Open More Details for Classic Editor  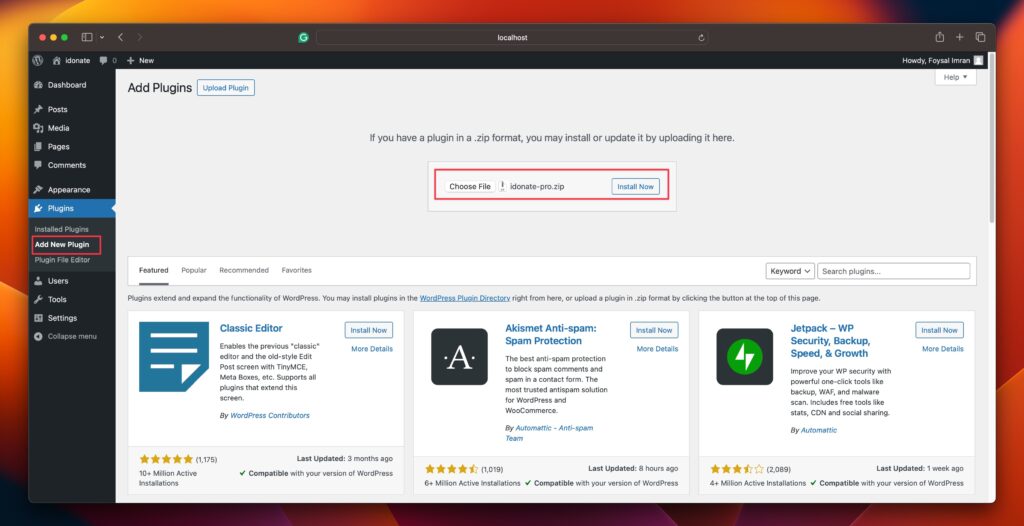(372, 349)
